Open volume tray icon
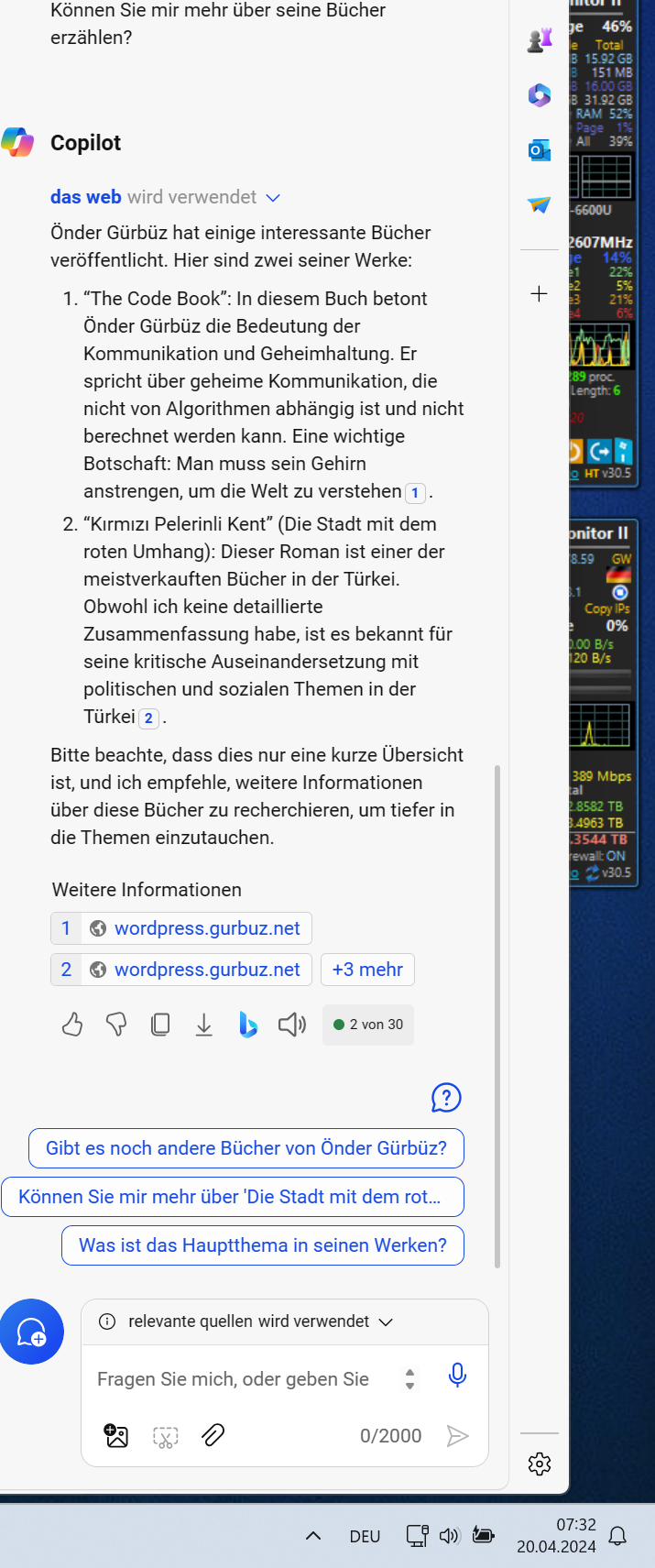The height and width of the screenshot is (1568, 655). click(x=449, y=1536)
